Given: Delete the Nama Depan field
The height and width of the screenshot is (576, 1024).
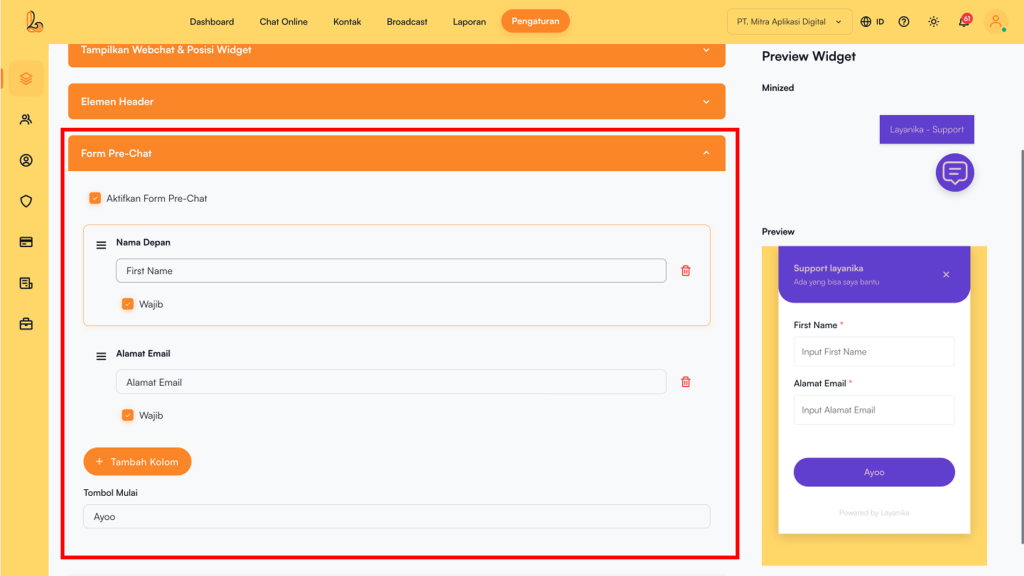Looking at the screenshot, I should (x=685, y=271).
